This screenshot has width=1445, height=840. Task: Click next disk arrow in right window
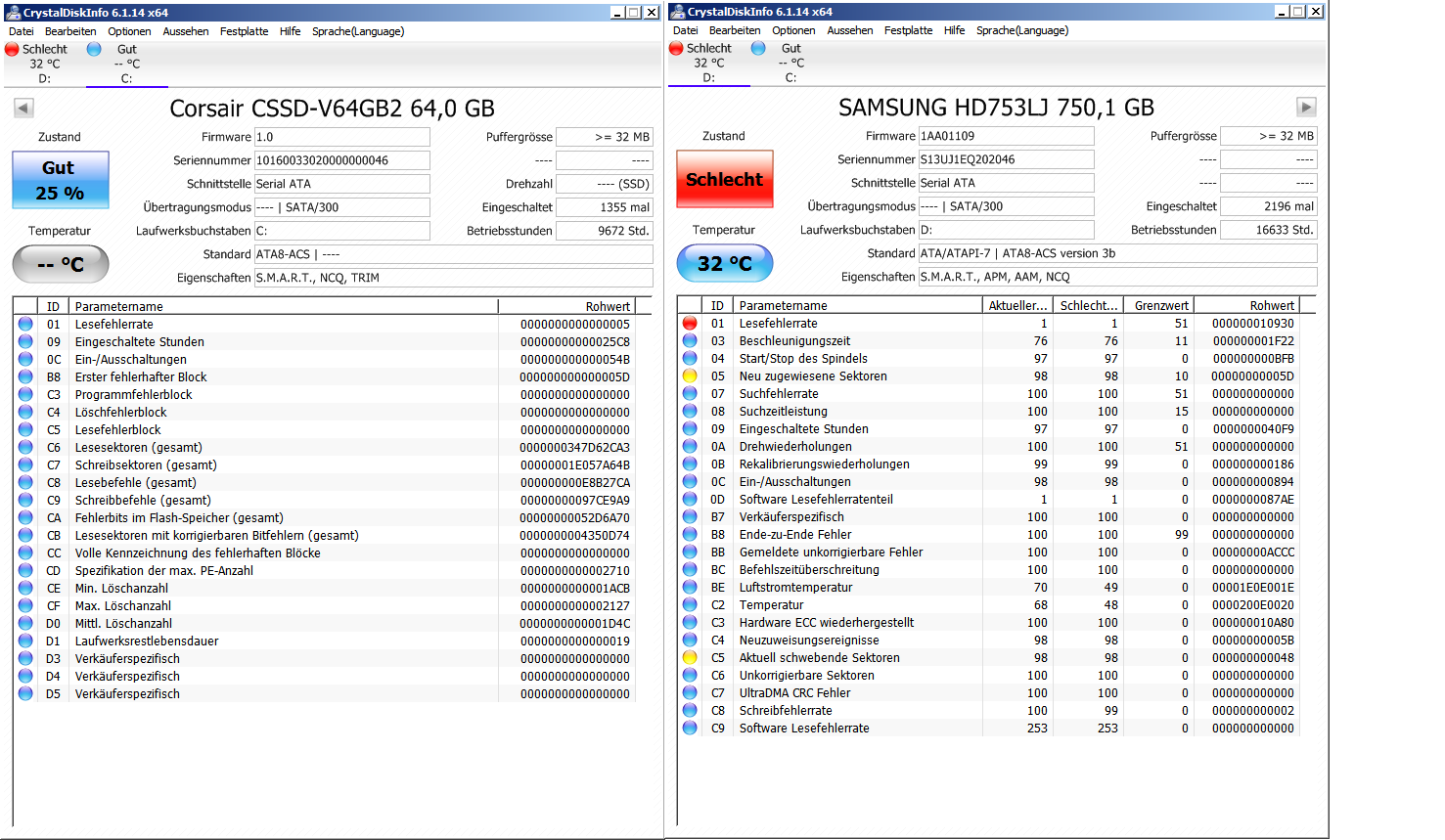click(x=1306, y=107)
